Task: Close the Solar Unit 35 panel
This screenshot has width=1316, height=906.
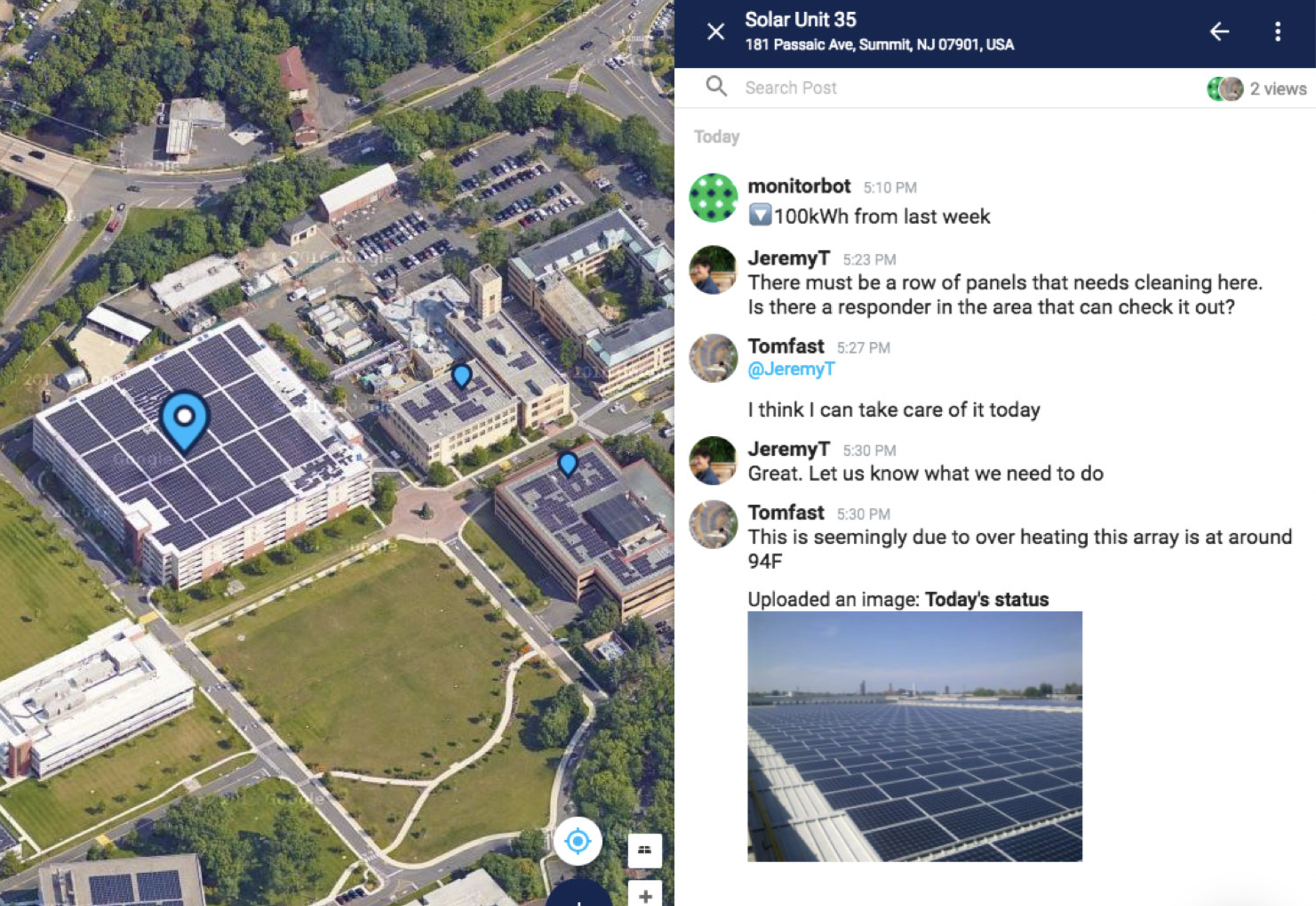Action: tap(715, 32)
